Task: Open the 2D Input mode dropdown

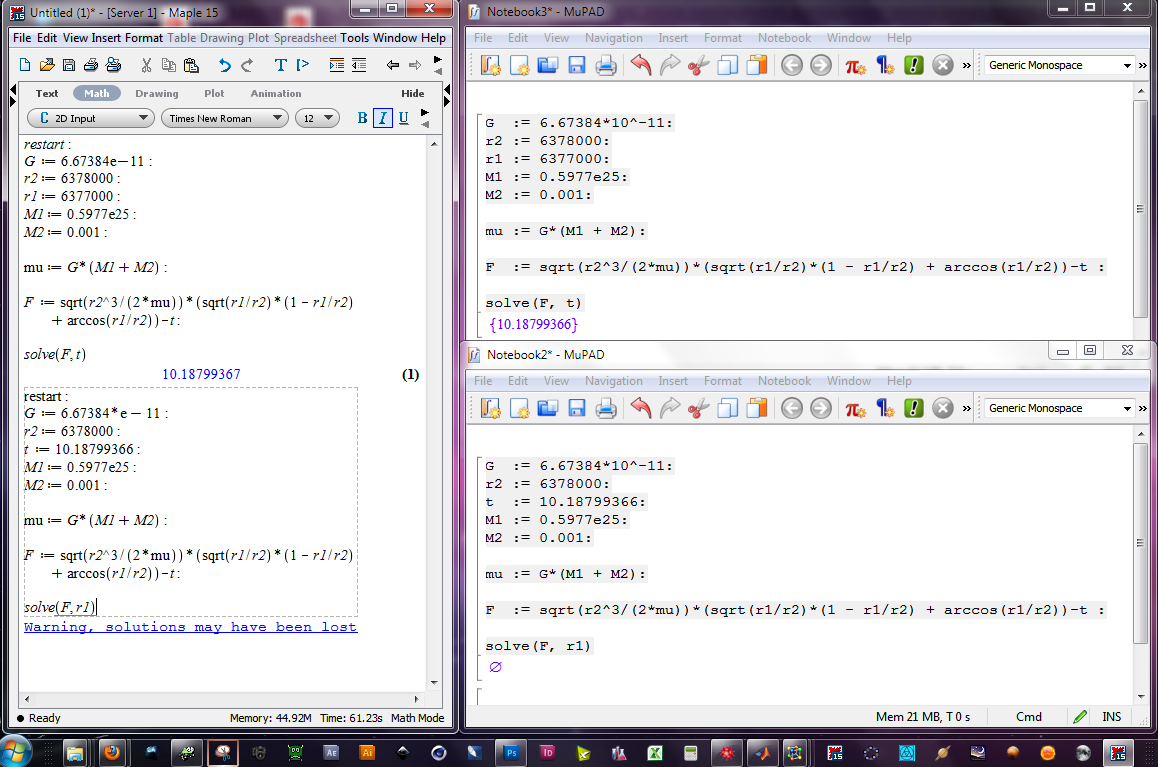Action: tap(90, 118)
